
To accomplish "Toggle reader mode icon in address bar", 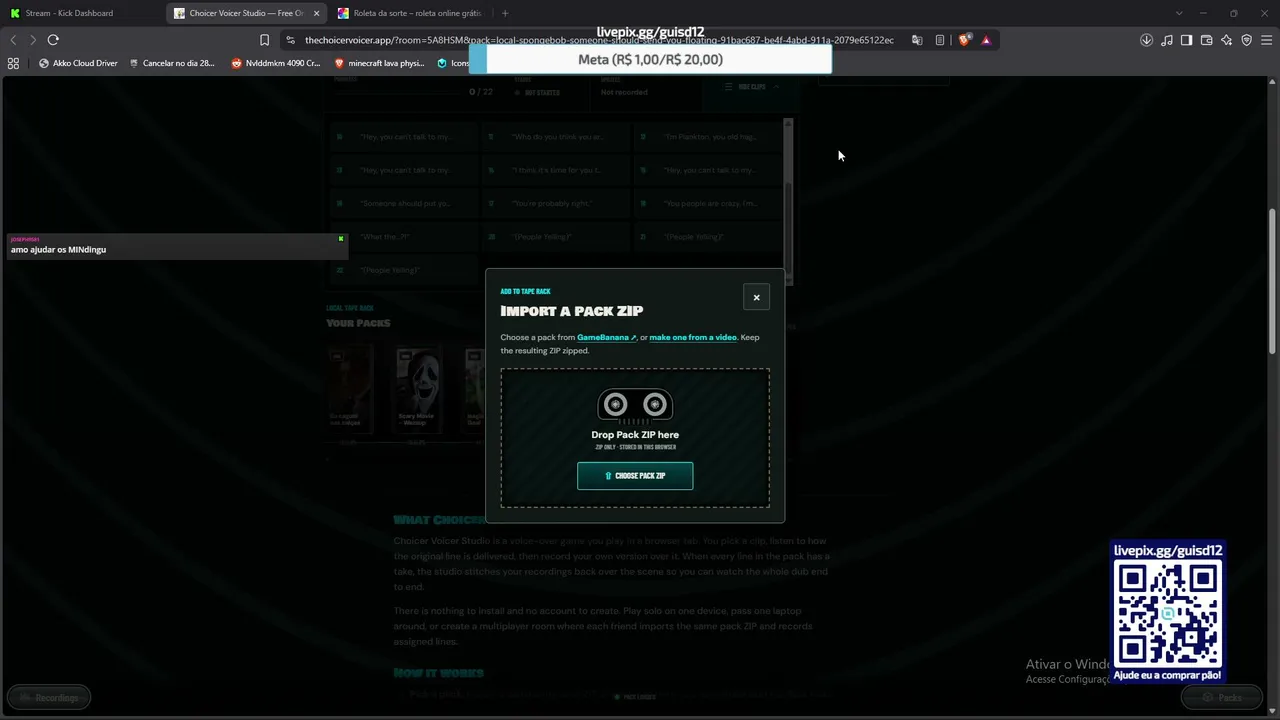I will click(x=940, y=40).
